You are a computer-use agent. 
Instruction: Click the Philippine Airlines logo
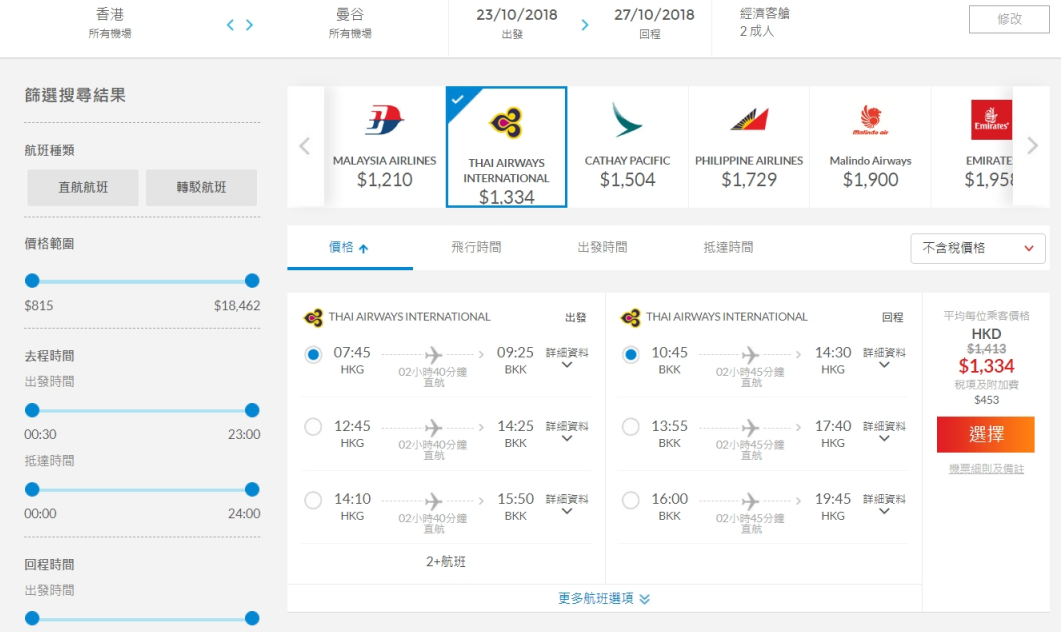(749, 119)
